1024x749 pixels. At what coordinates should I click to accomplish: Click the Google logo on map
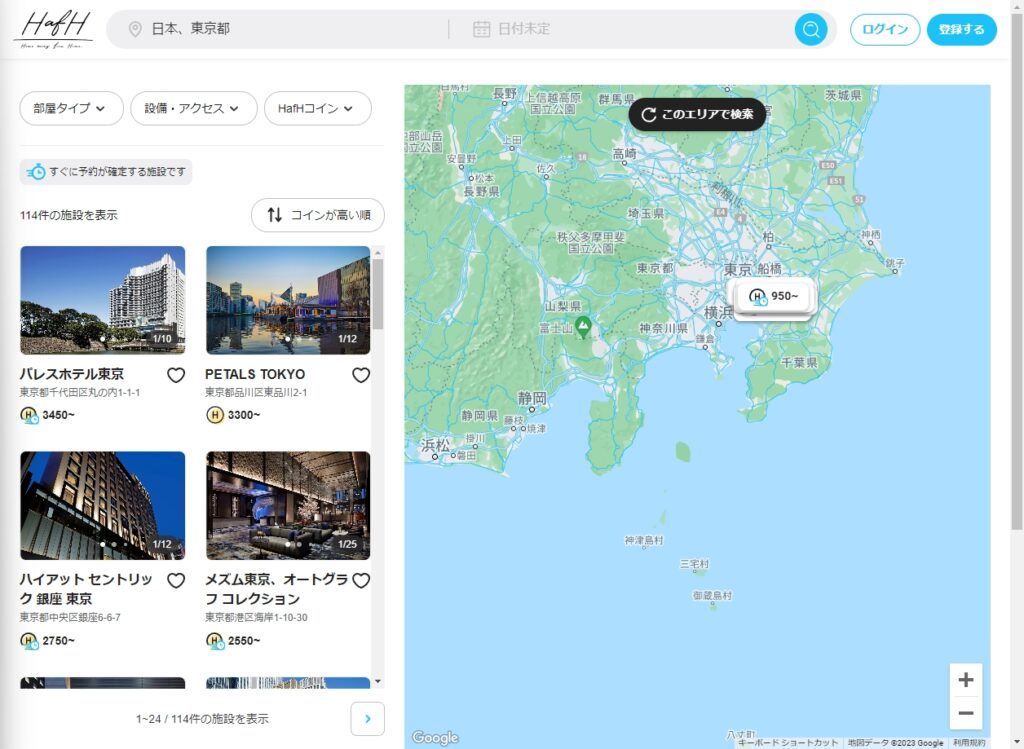[x=436, y=737]
